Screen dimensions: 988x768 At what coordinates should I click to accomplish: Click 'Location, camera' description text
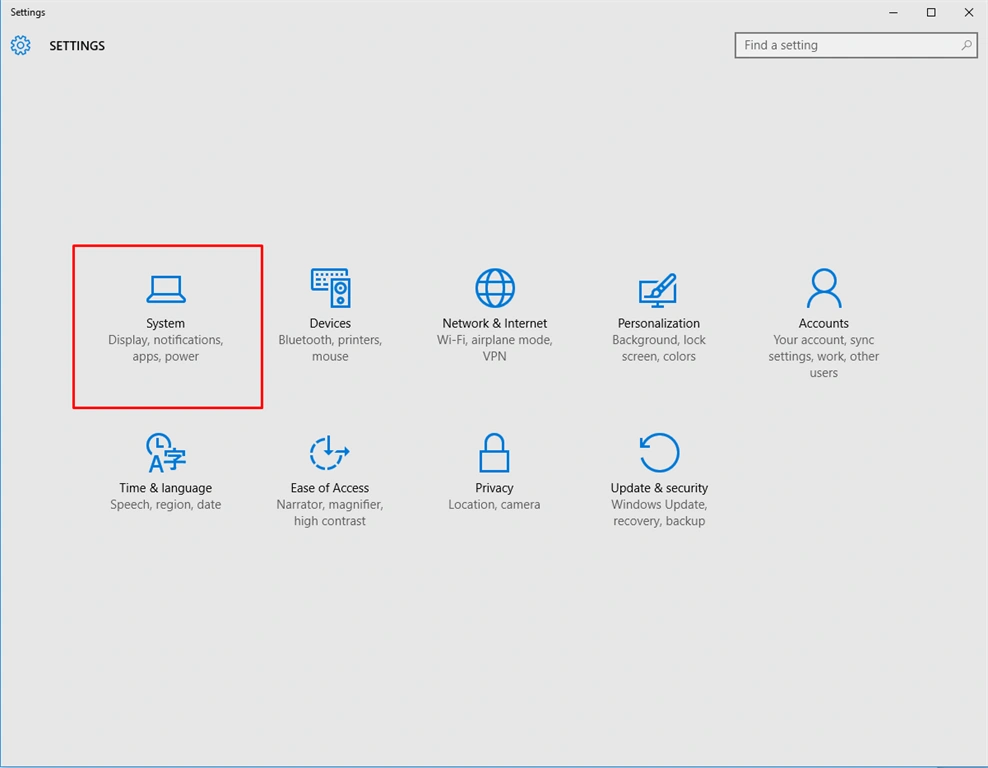[494, 504]
